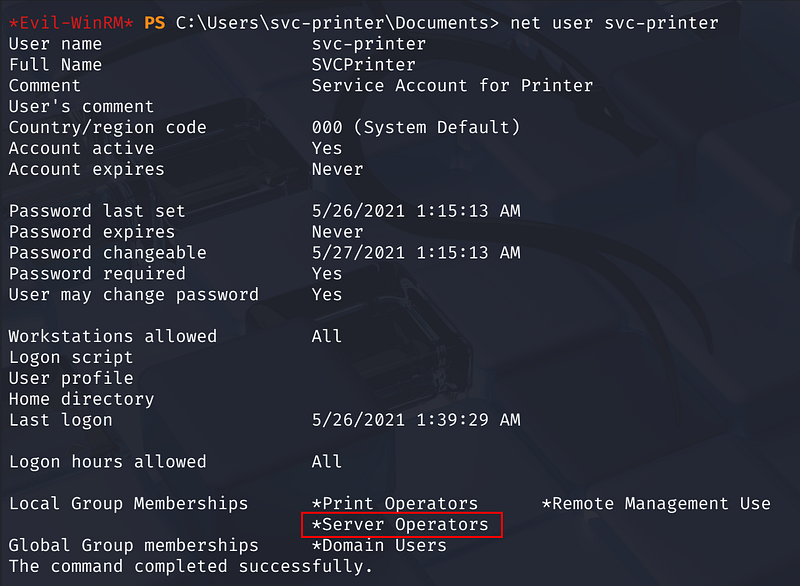
Task: Click 'Service Account for Printer' comment text
Action: pyautogui.click(x=452, y=86)
